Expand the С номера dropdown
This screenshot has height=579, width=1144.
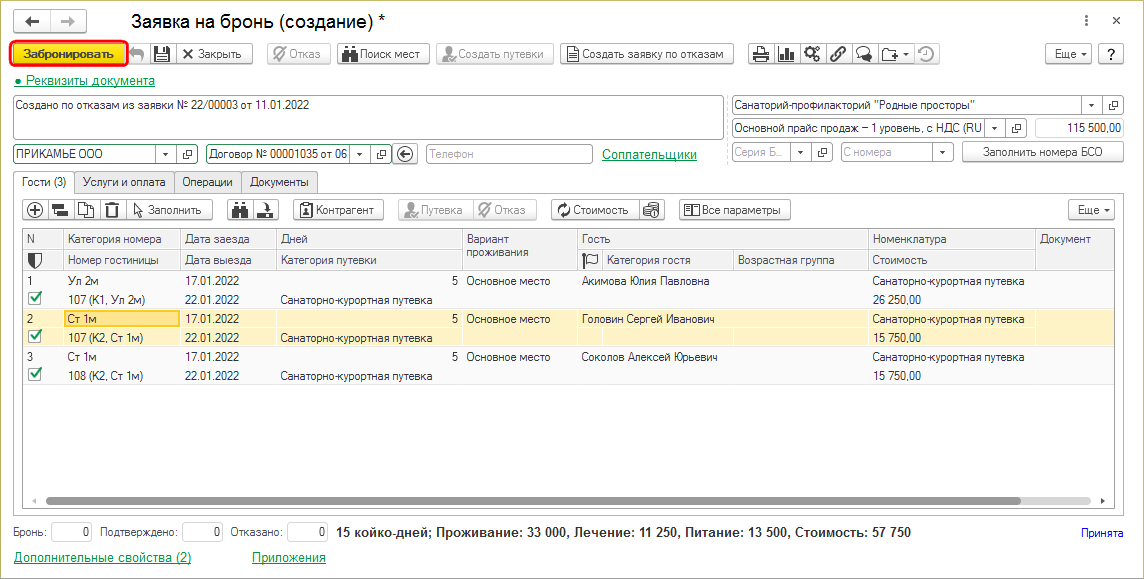click(944, 152)
